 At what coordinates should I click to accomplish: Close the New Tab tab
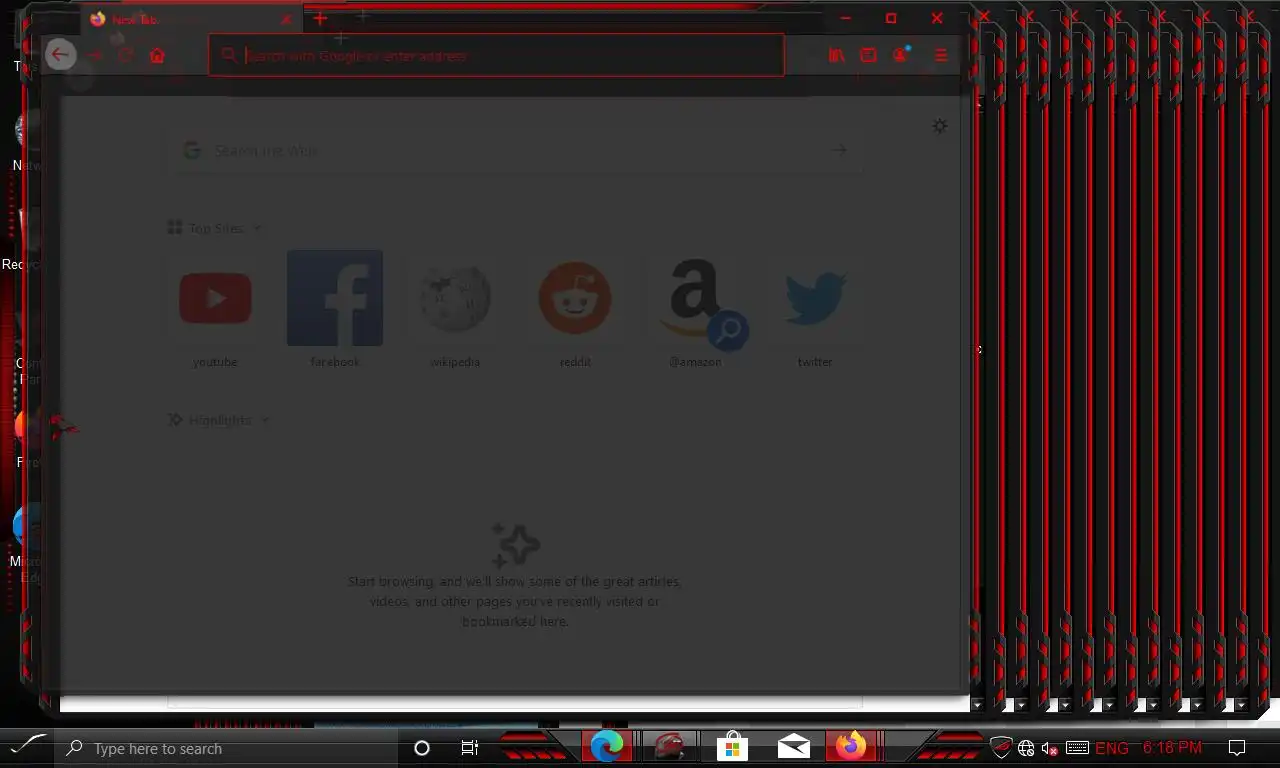coord(286,19)
